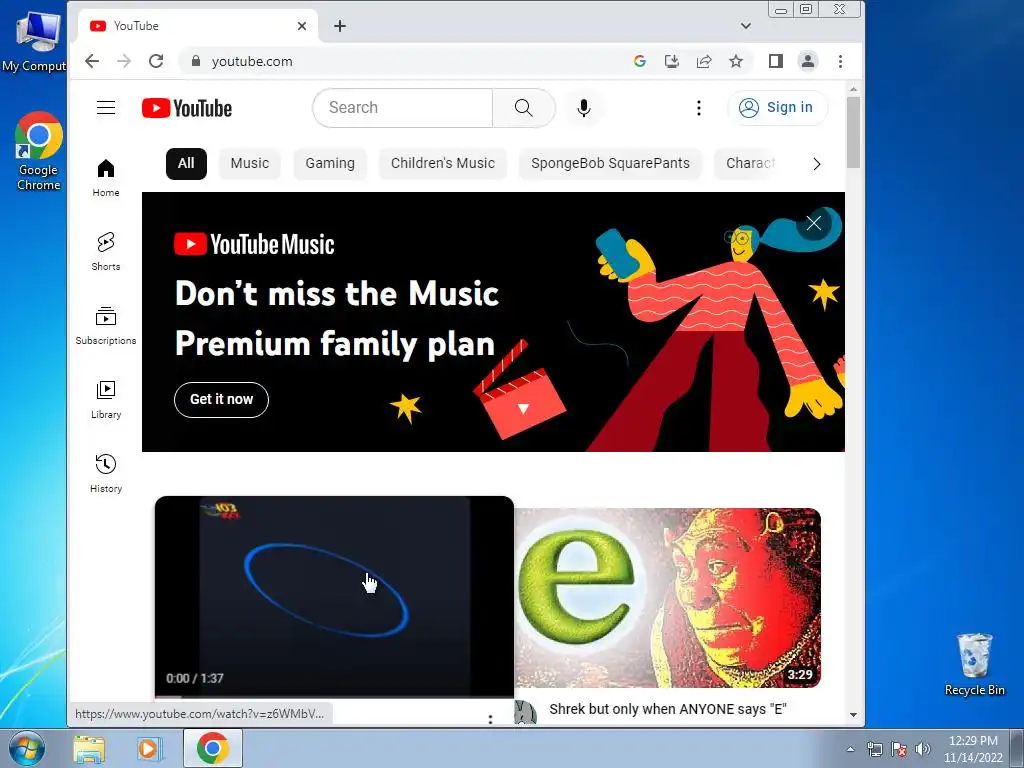Click the share page icon
1024x768 pixels.
704,61
